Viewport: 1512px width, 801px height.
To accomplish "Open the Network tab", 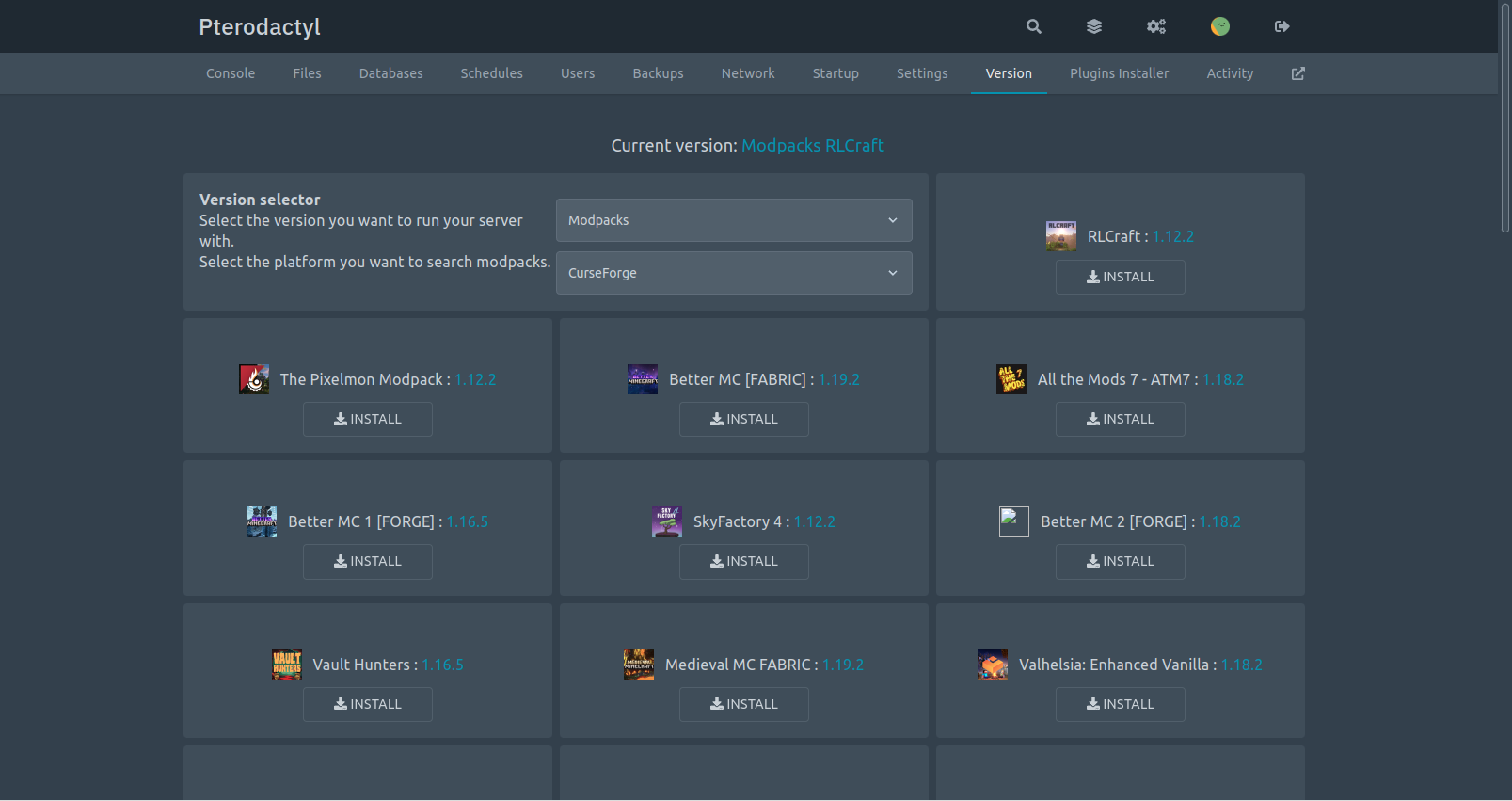I will click(x=748, y=73).
